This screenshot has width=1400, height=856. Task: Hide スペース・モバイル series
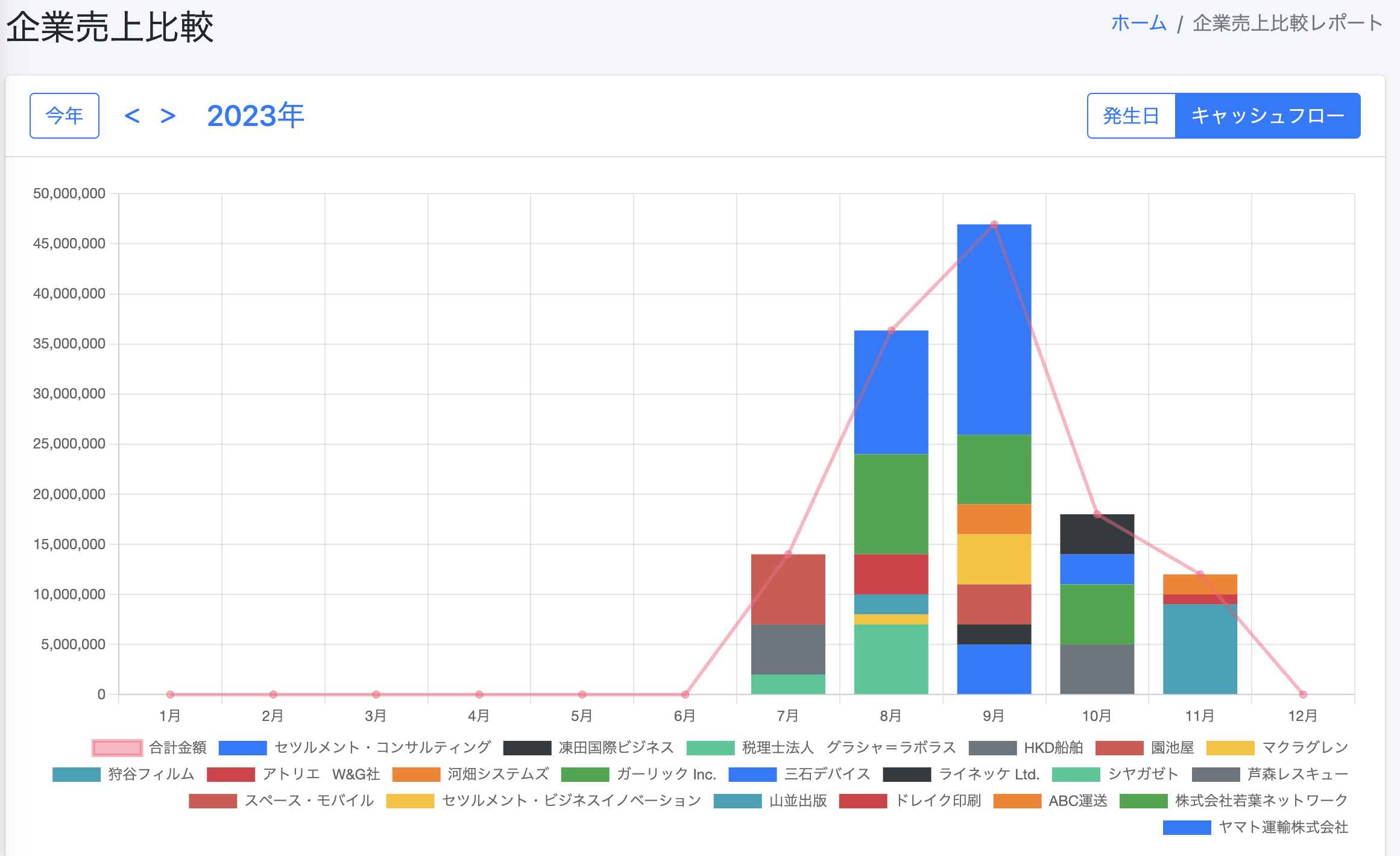(282, 801)
